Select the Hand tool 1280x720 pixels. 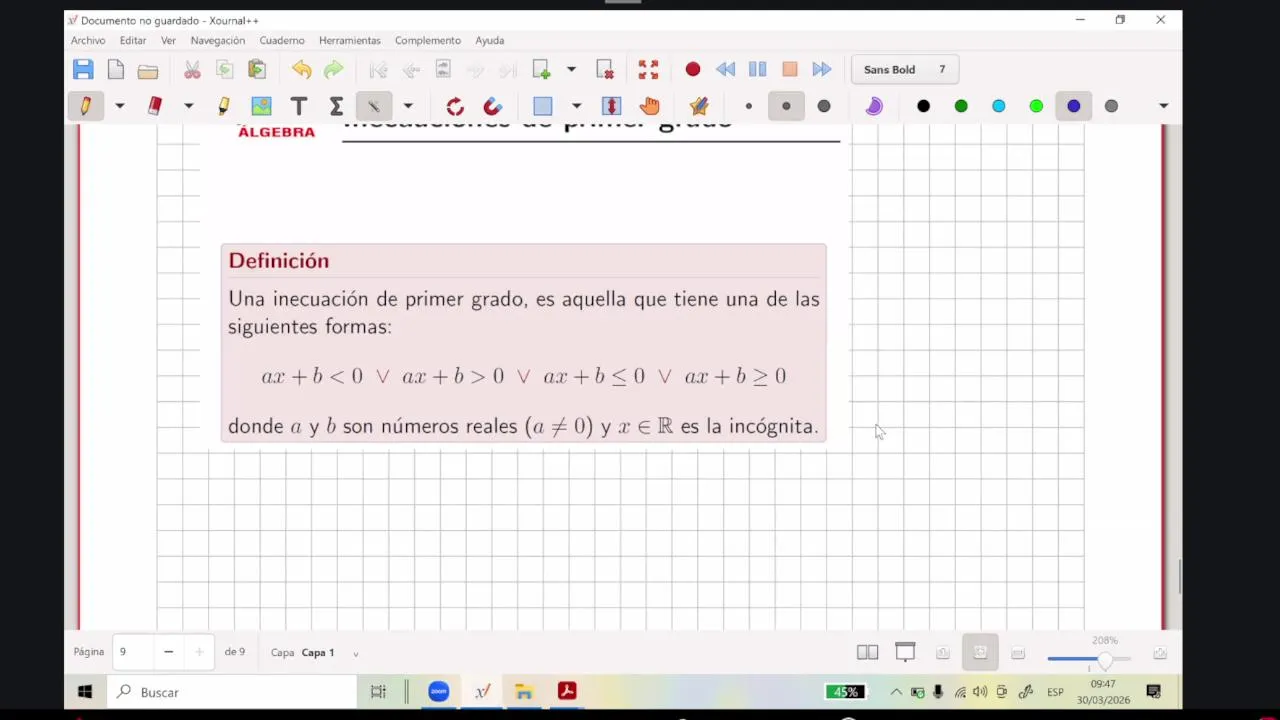649,106
